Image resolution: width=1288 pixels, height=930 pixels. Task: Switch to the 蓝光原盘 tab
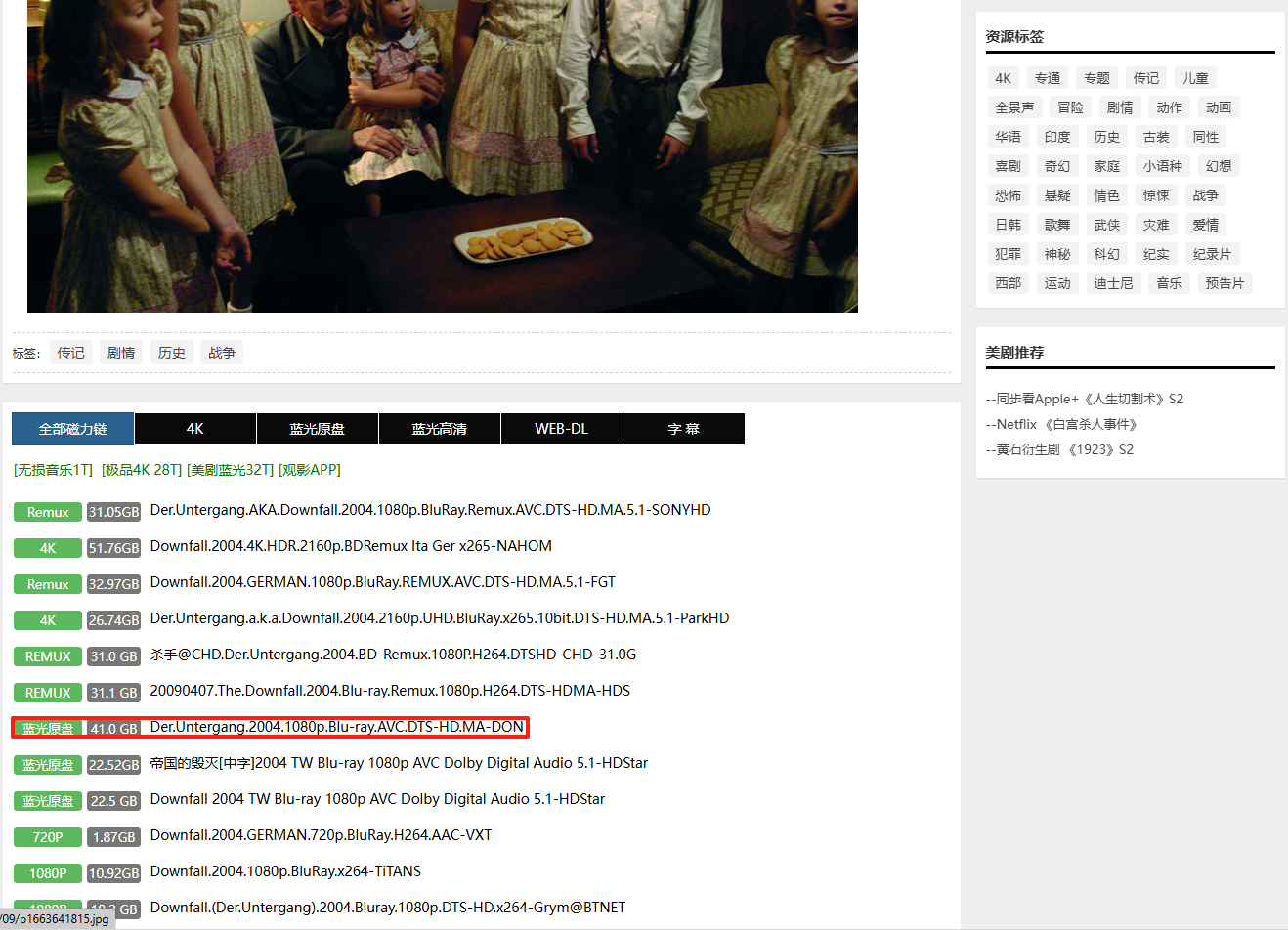[318, 429]
